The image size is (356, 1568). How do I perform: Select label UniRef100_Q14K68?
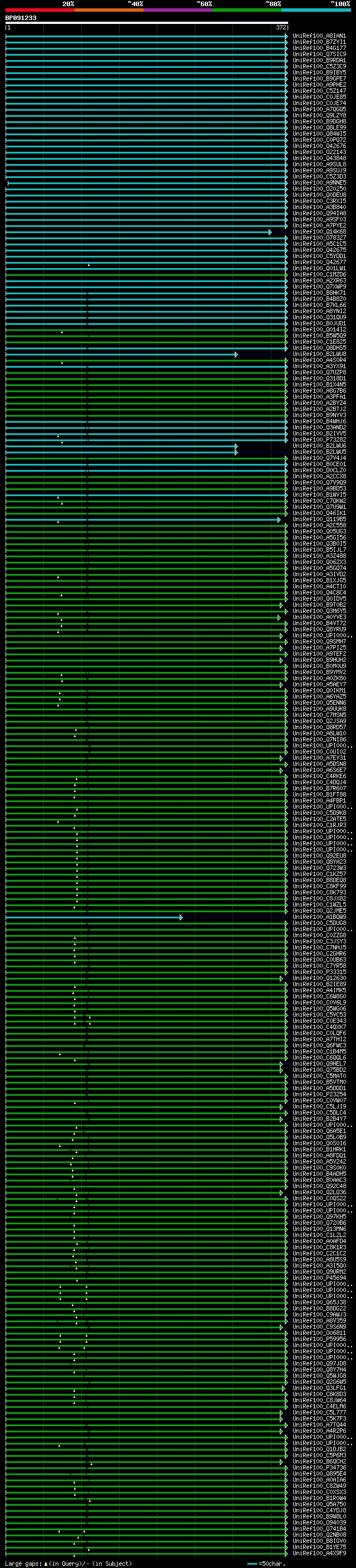[x=319, y=231]
